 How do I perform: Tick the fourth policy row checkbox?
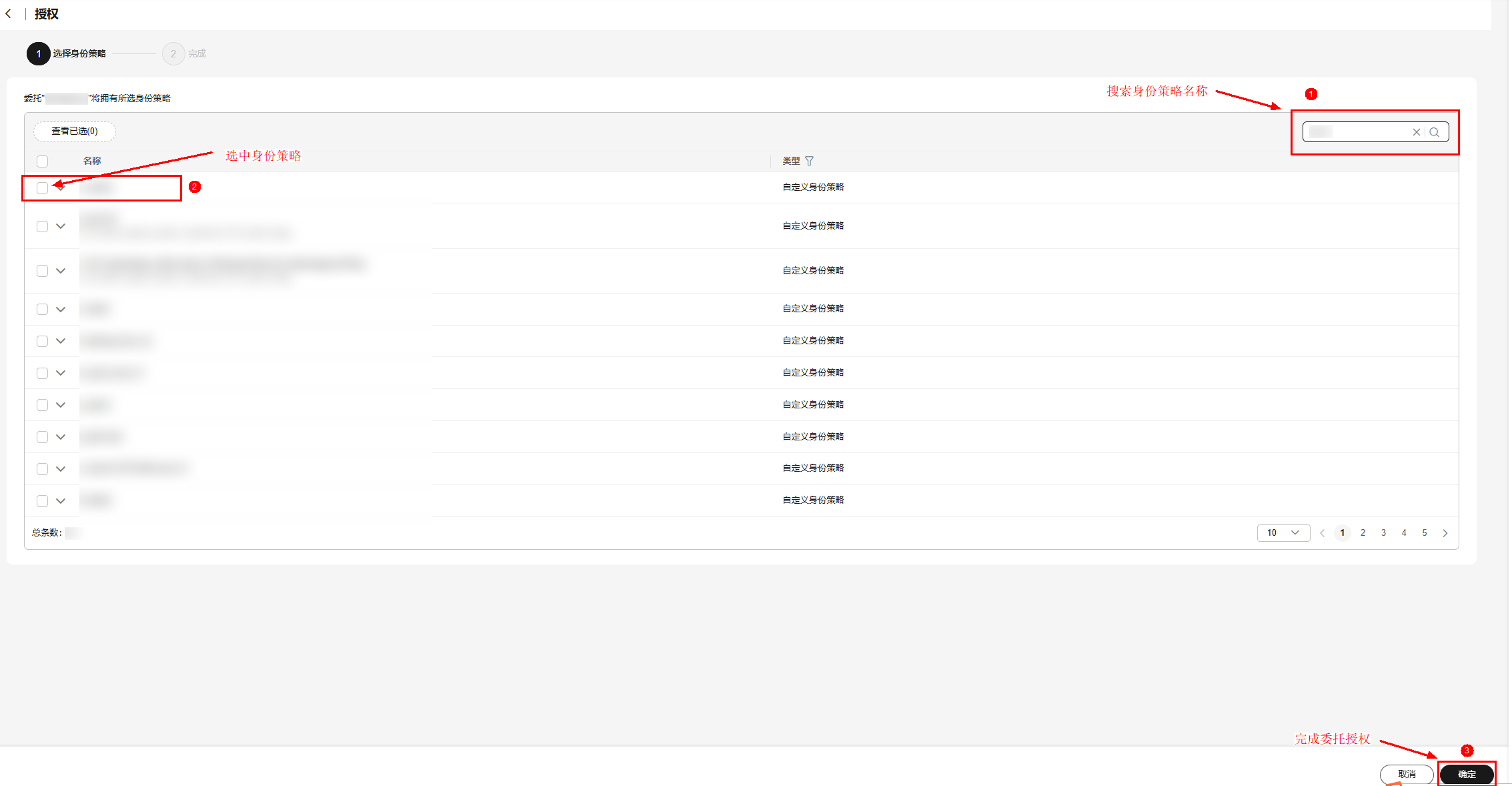[x=43, y=309]
